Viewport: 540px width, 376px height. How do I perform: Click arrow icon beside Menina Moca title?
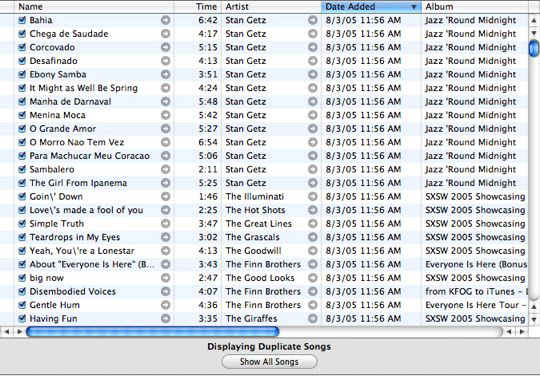click(166, 115)
